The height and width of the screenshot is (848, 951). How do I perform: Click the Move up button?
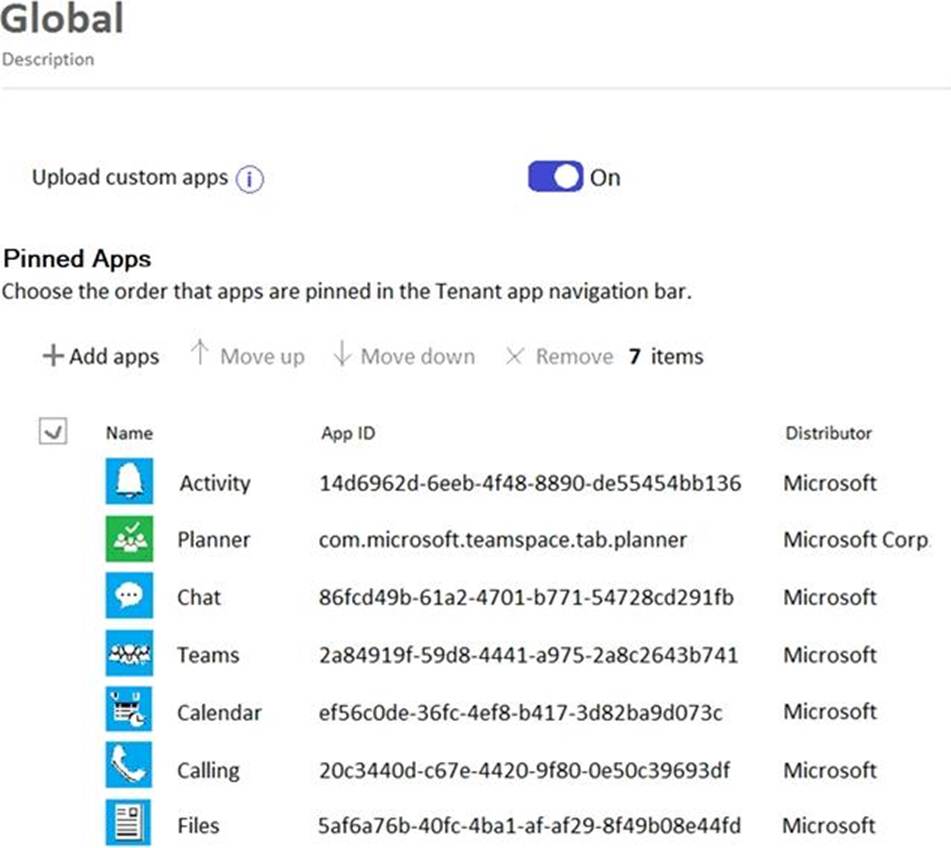point(247,356)
